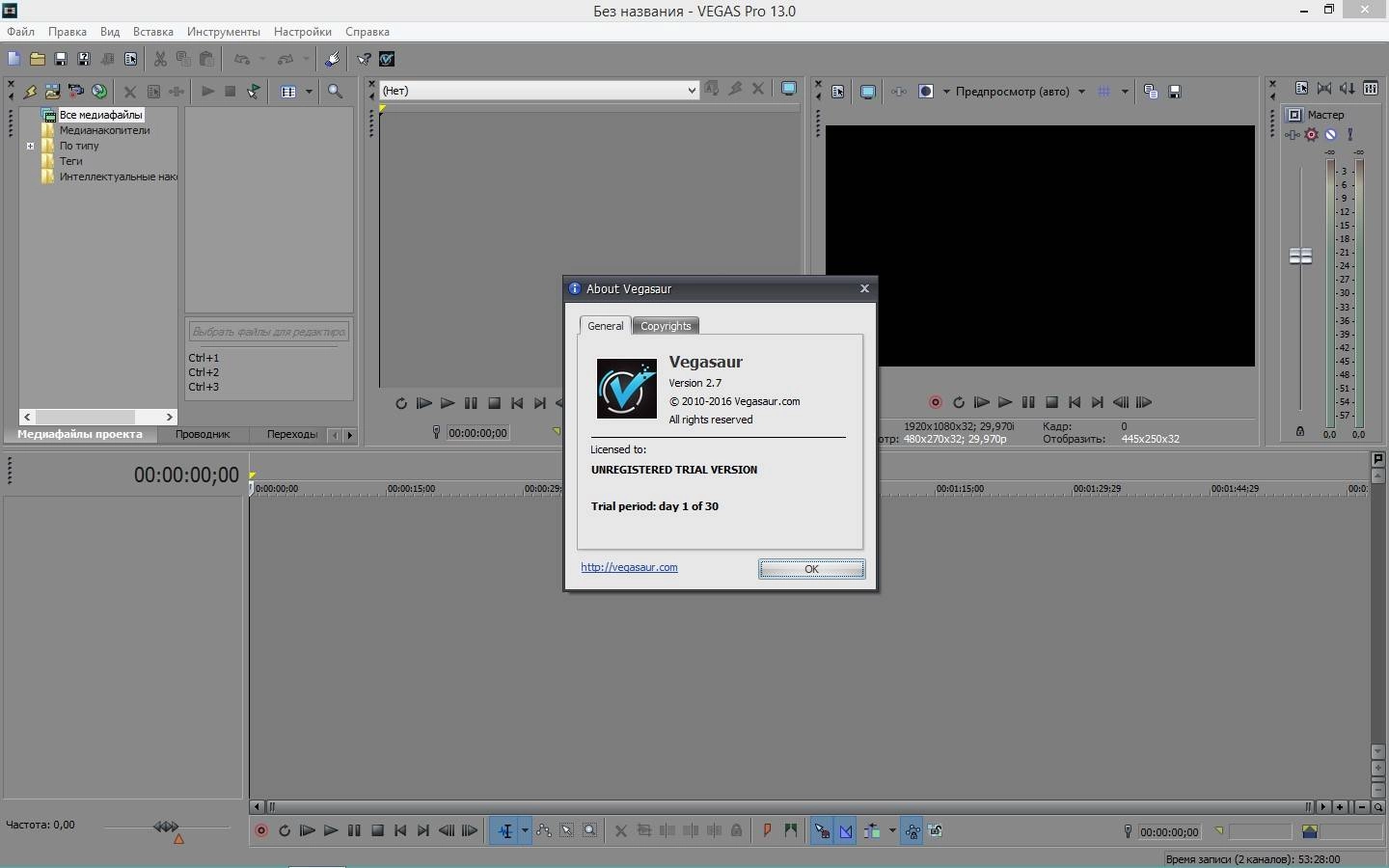
Task: Toggle split screen view in preview
Action: pyautogui.click(x=926, y=92)
